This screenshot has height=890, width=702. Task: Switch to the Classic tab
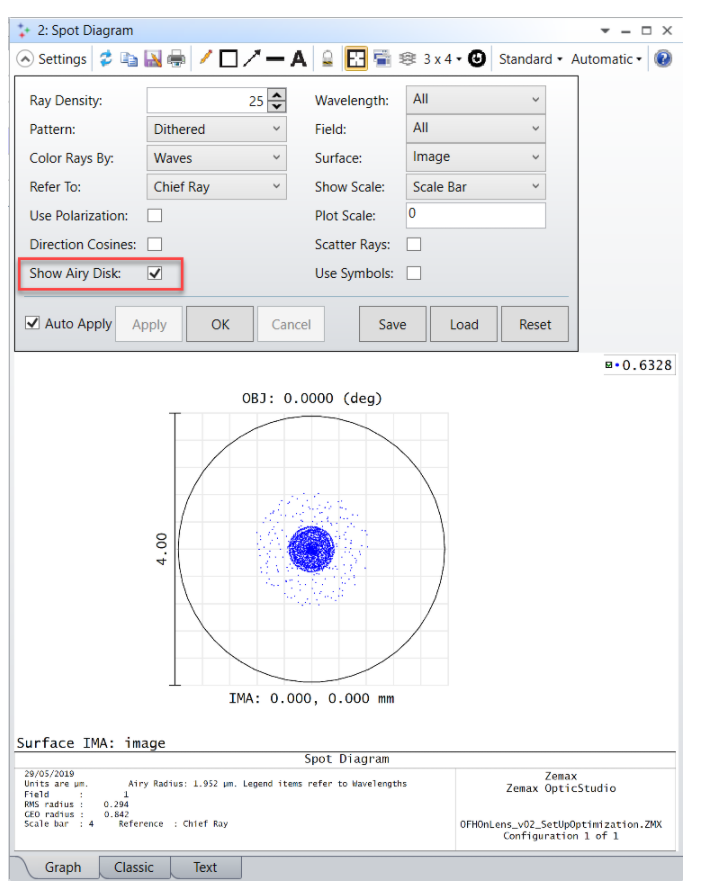click(x=133, y=867)
